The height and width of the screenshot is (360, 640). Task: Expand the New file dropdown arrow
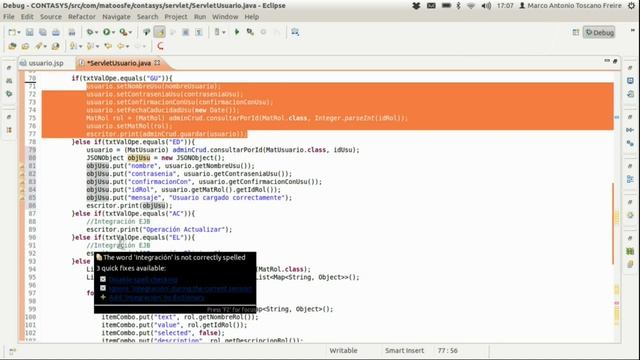click(x=19, y=33)
